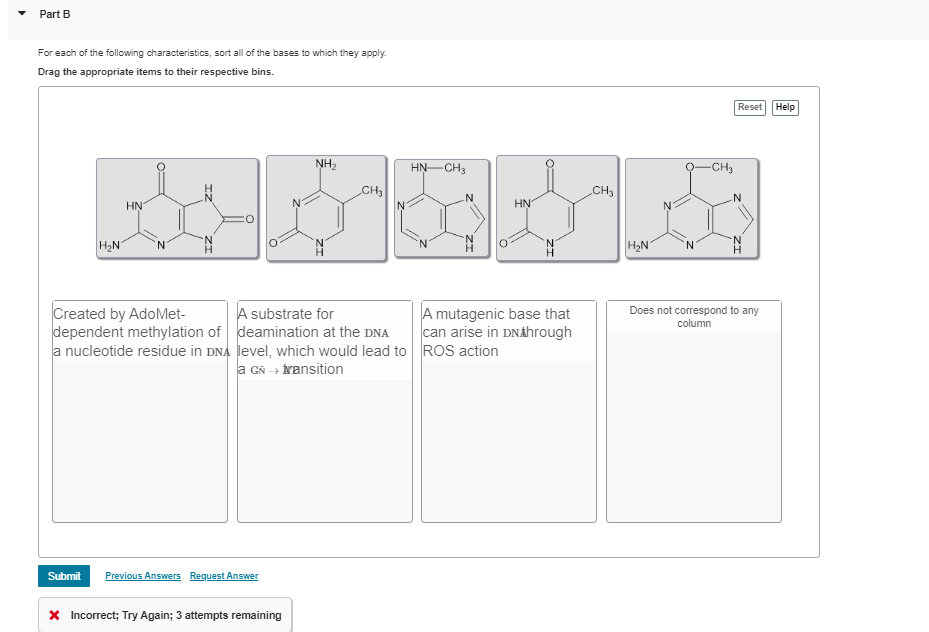
Task: Select the N6-methyladenine structure tile
Action: (x=442, y=208)
